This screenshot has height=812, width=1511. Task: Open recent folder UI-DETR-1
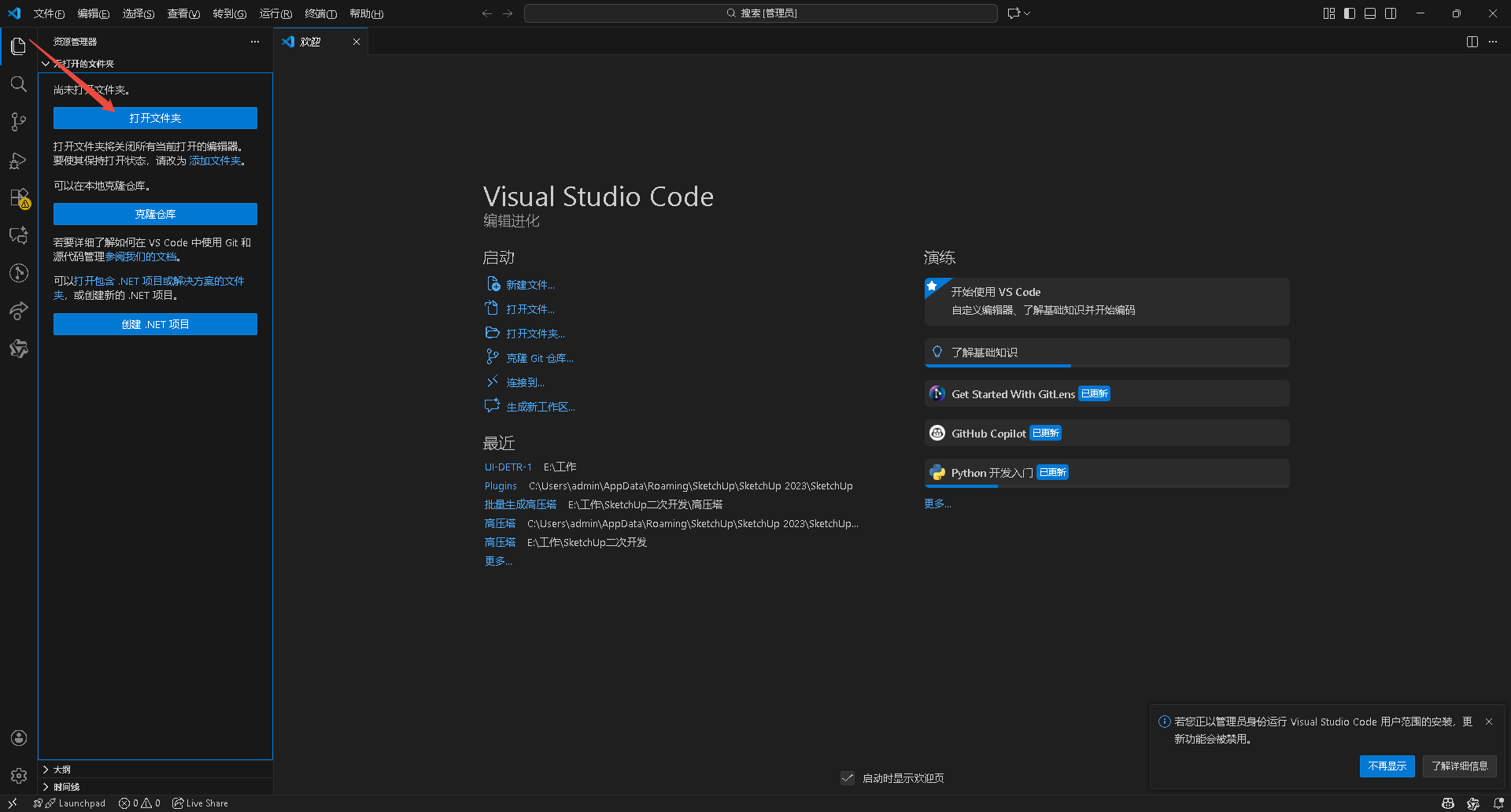(508, 467)
